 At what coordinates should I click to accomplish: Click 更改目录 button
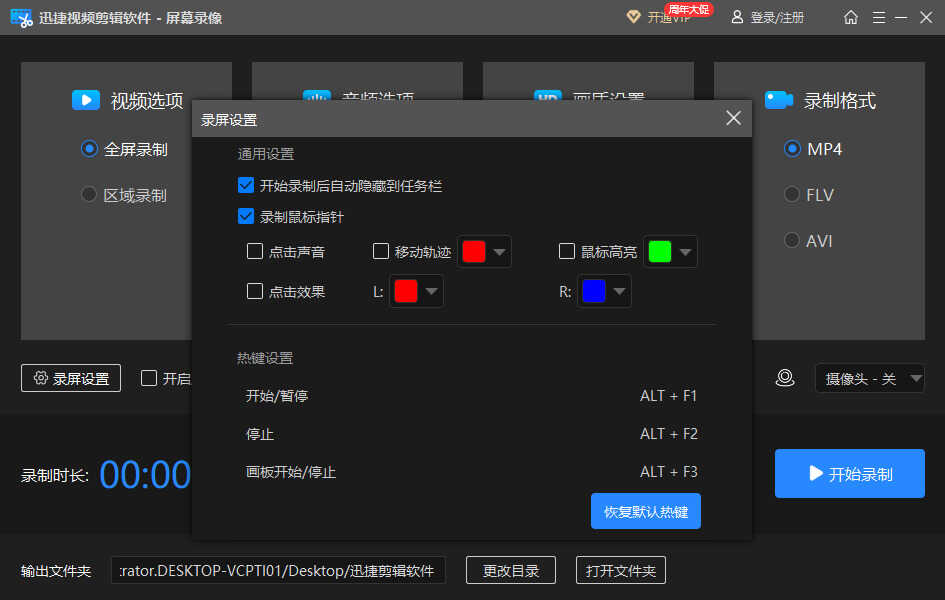[510, 570]
